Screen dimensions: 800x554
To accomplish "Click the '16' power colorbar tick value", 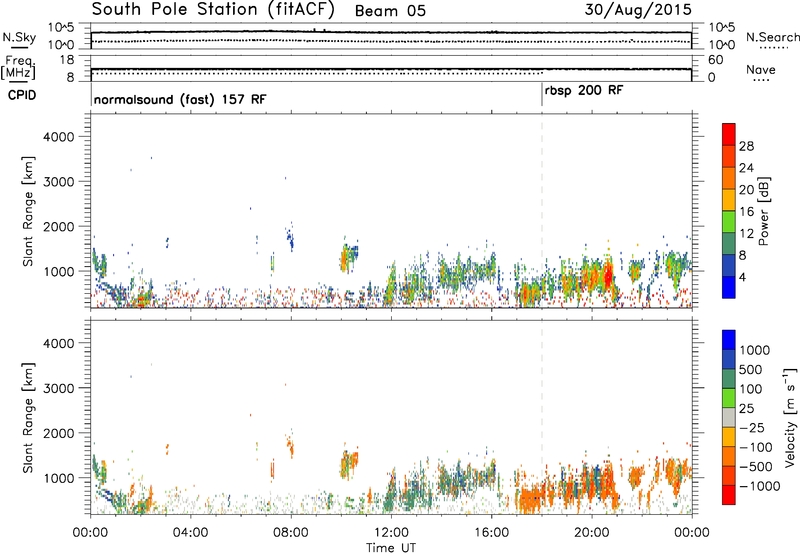I will click(x=746, y=212).
